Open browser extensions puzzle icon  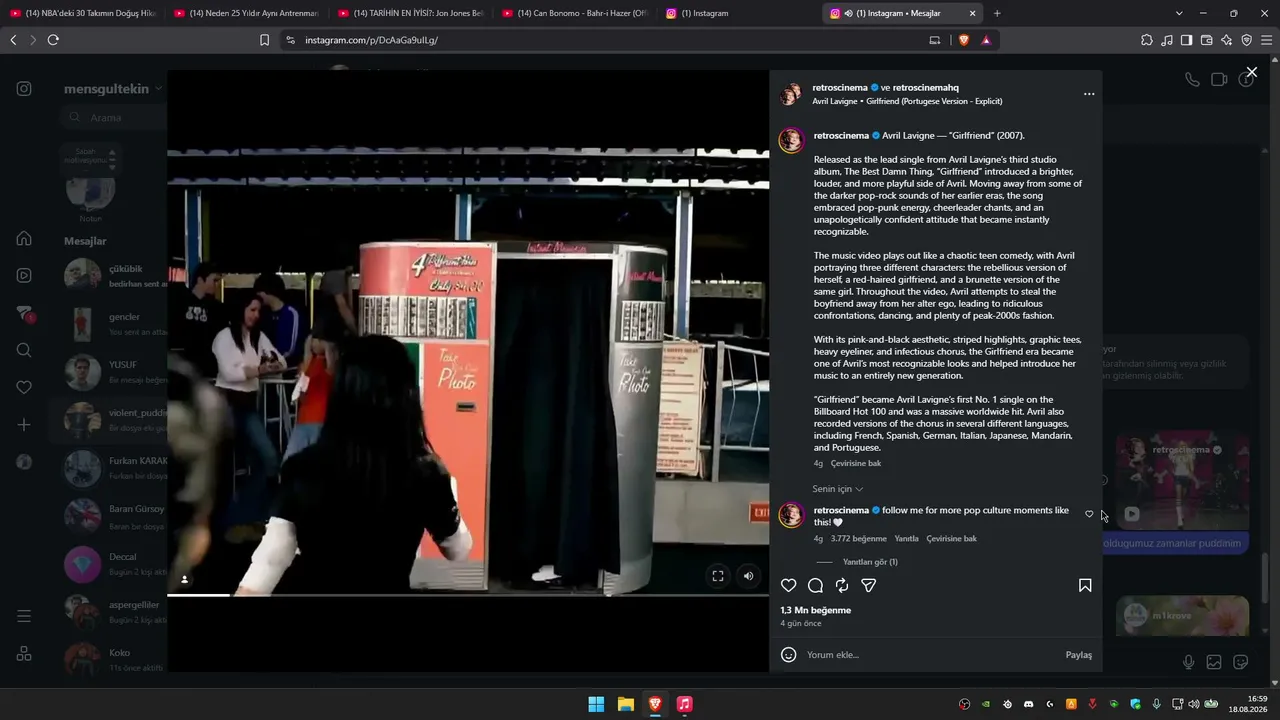1147,40
